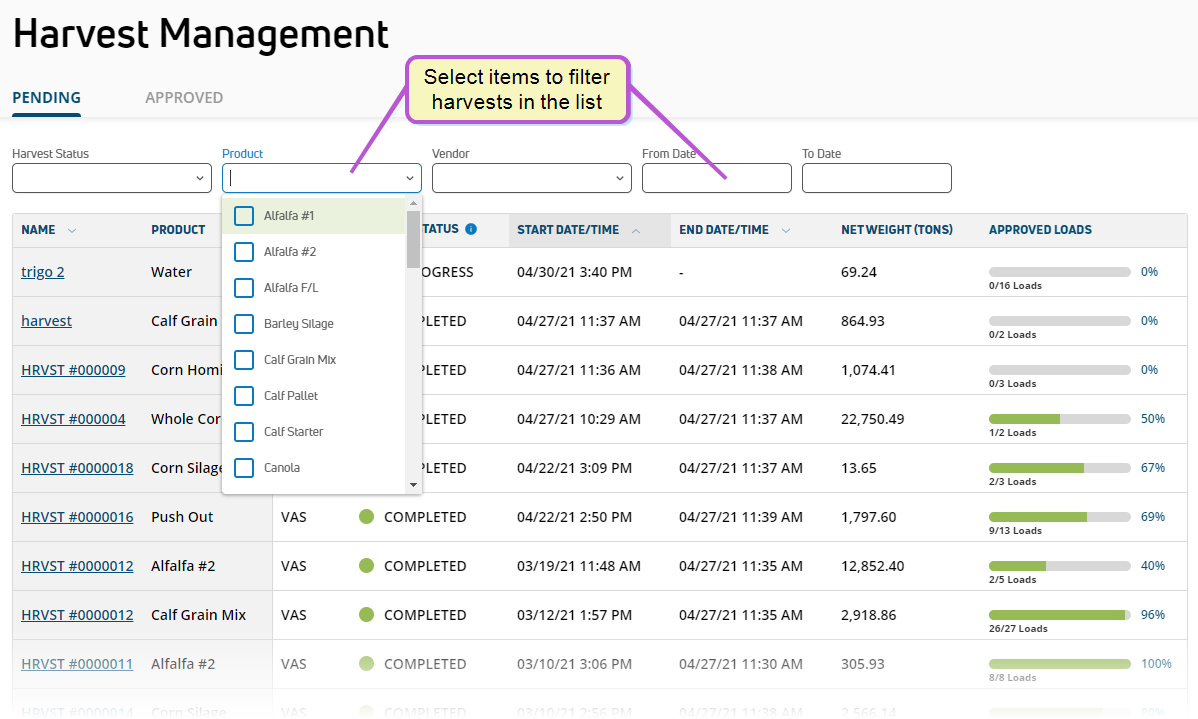Collapse the Product dropdown arrow
The height and width of the screenshot is (719, 1198).
click(410, 178)
